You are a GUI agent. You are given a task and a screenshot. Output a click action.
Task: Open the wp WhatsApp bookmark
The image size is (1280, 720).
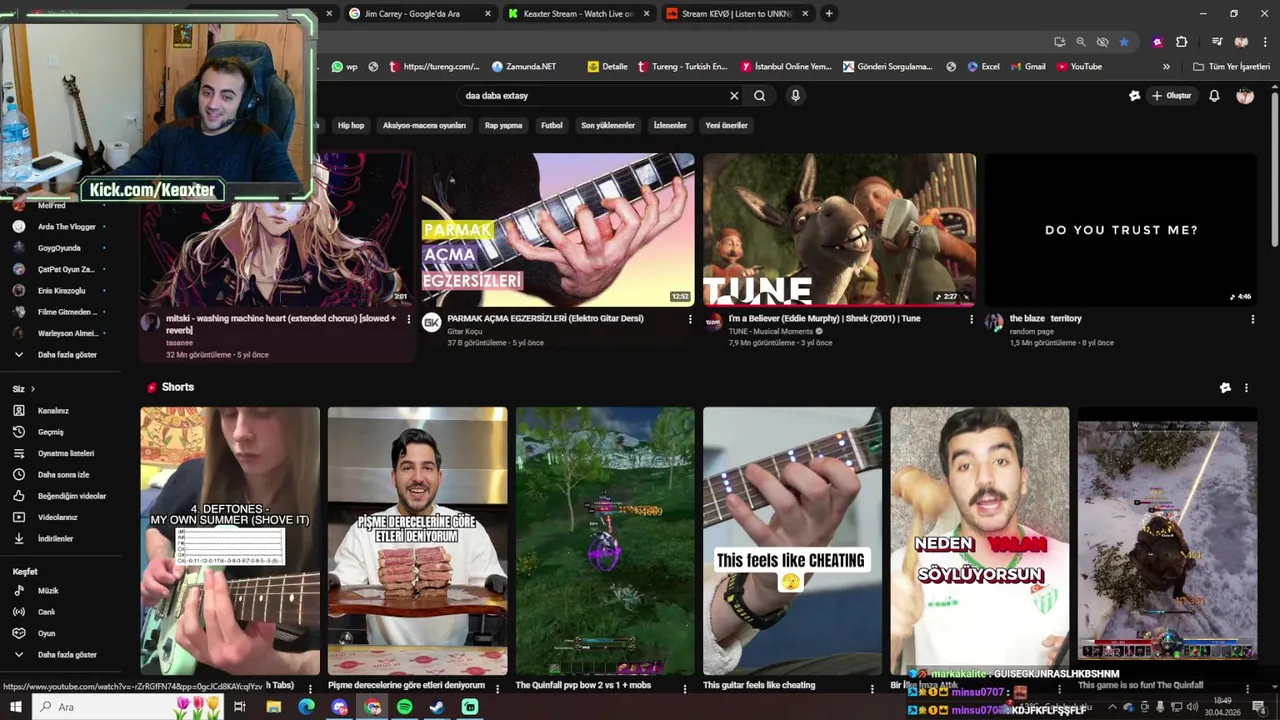(x=345, y=67)
